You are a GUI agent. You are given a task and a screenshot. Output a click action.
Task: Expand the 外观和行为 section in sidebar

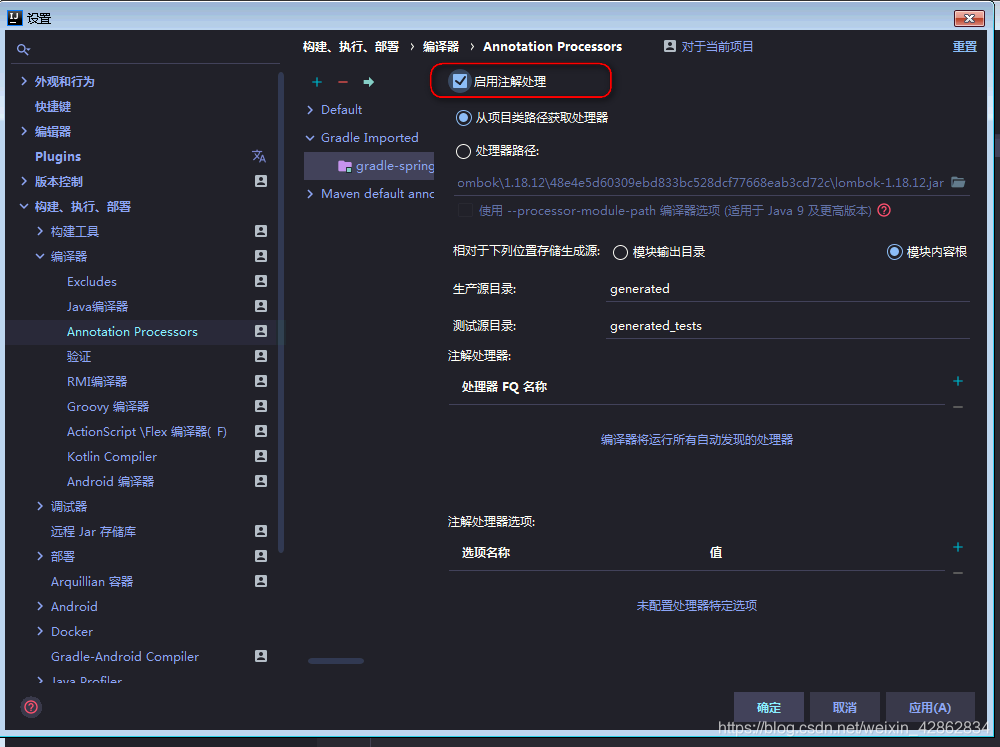pos(22,80)
